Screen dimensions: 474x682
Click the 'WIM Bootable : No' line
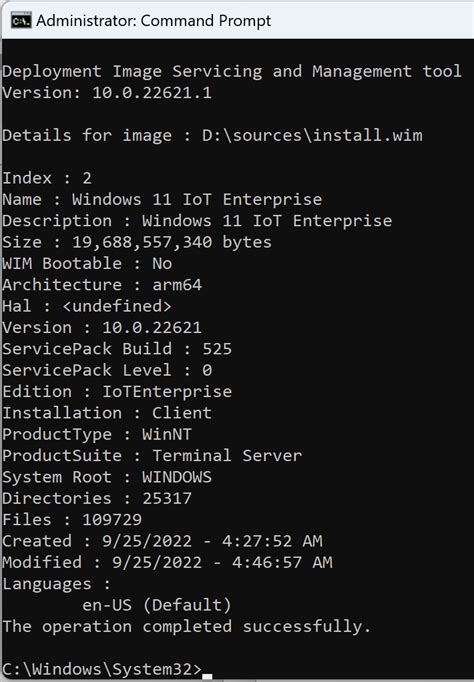click(87, 263)
